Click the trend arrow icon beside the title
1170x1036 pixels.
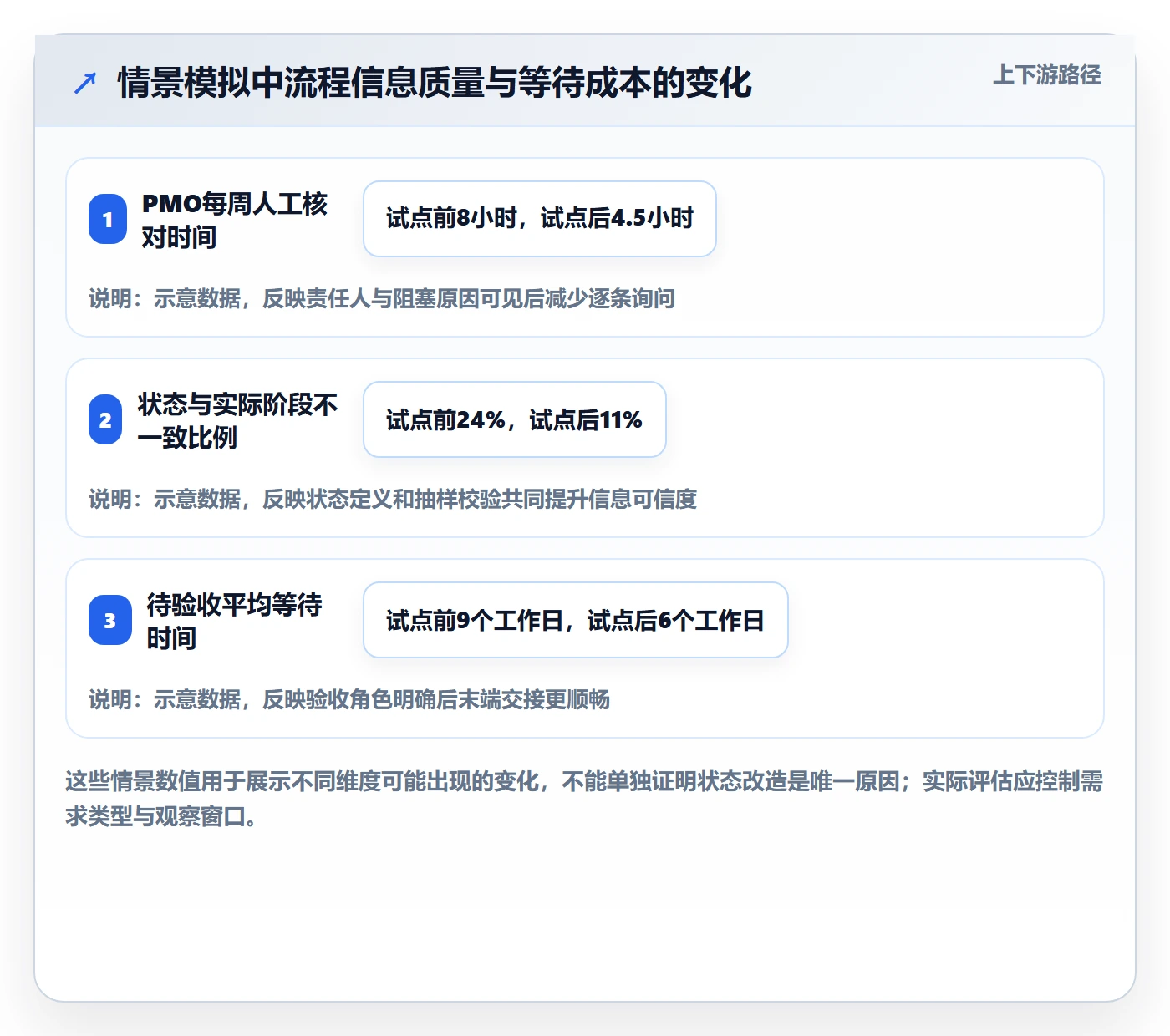(85, 83)
